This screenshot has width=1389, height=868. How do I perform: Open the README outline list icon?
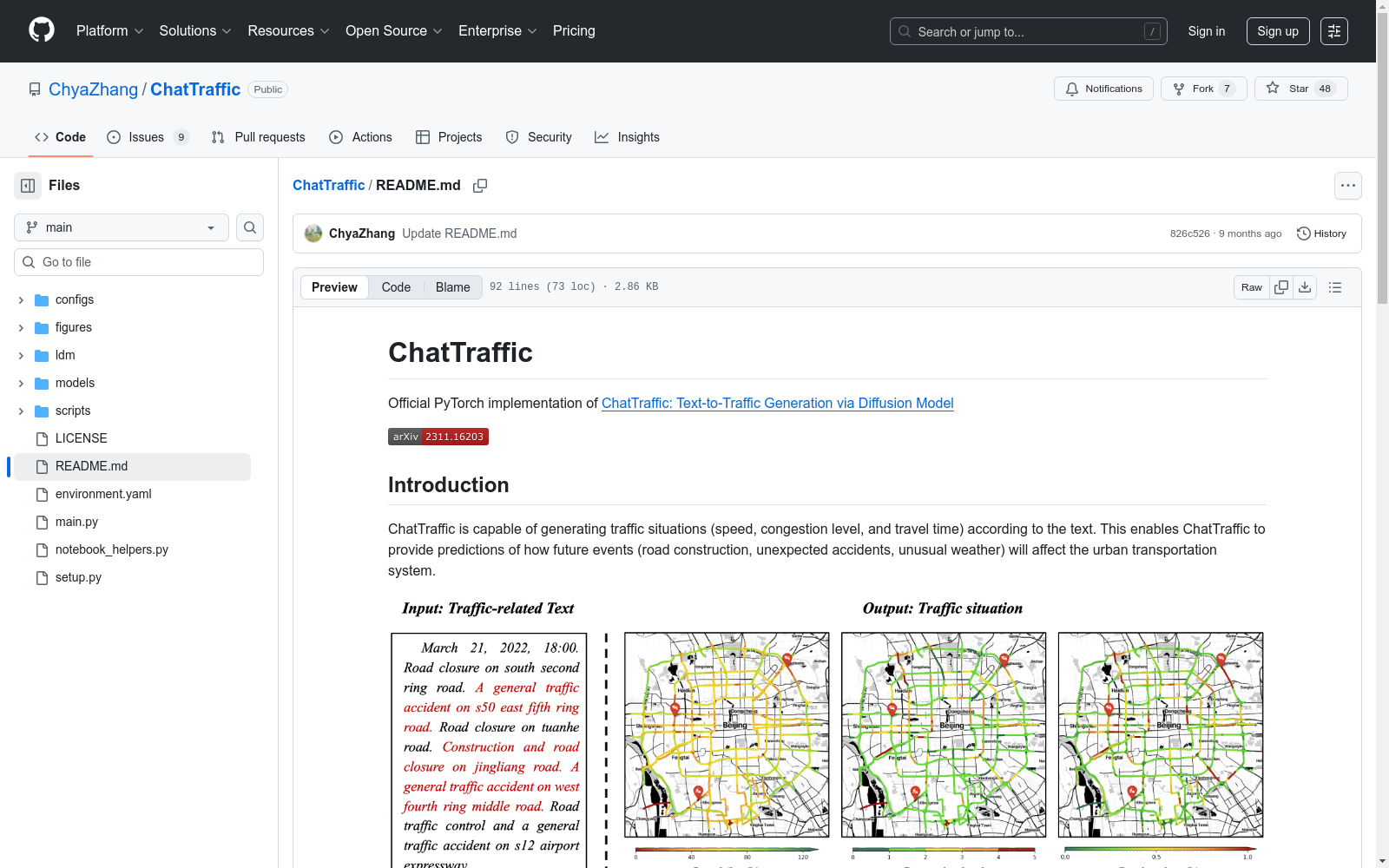point(1335,287)
